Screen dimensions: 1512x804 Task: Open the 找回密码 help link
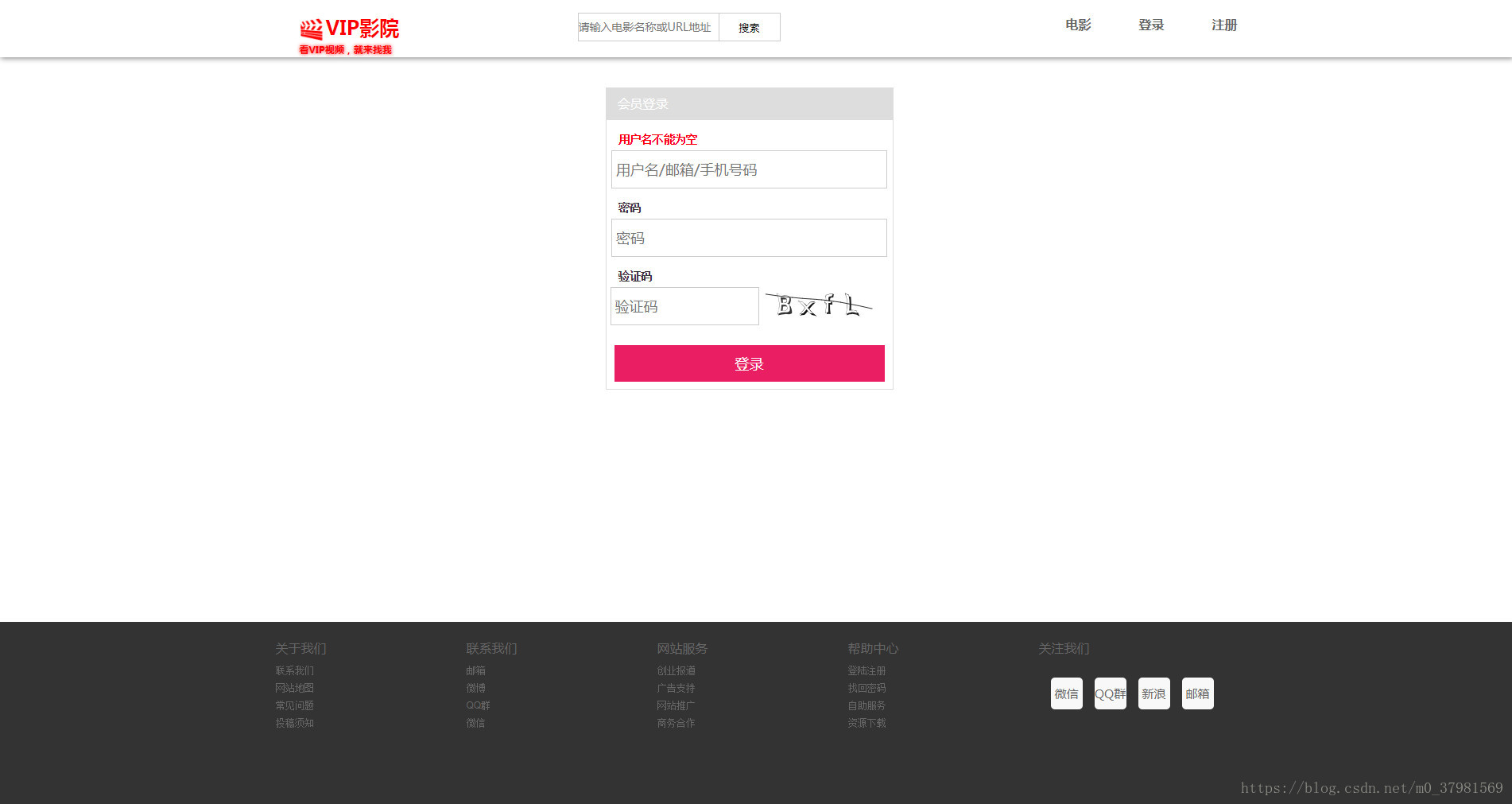(866, 688)
